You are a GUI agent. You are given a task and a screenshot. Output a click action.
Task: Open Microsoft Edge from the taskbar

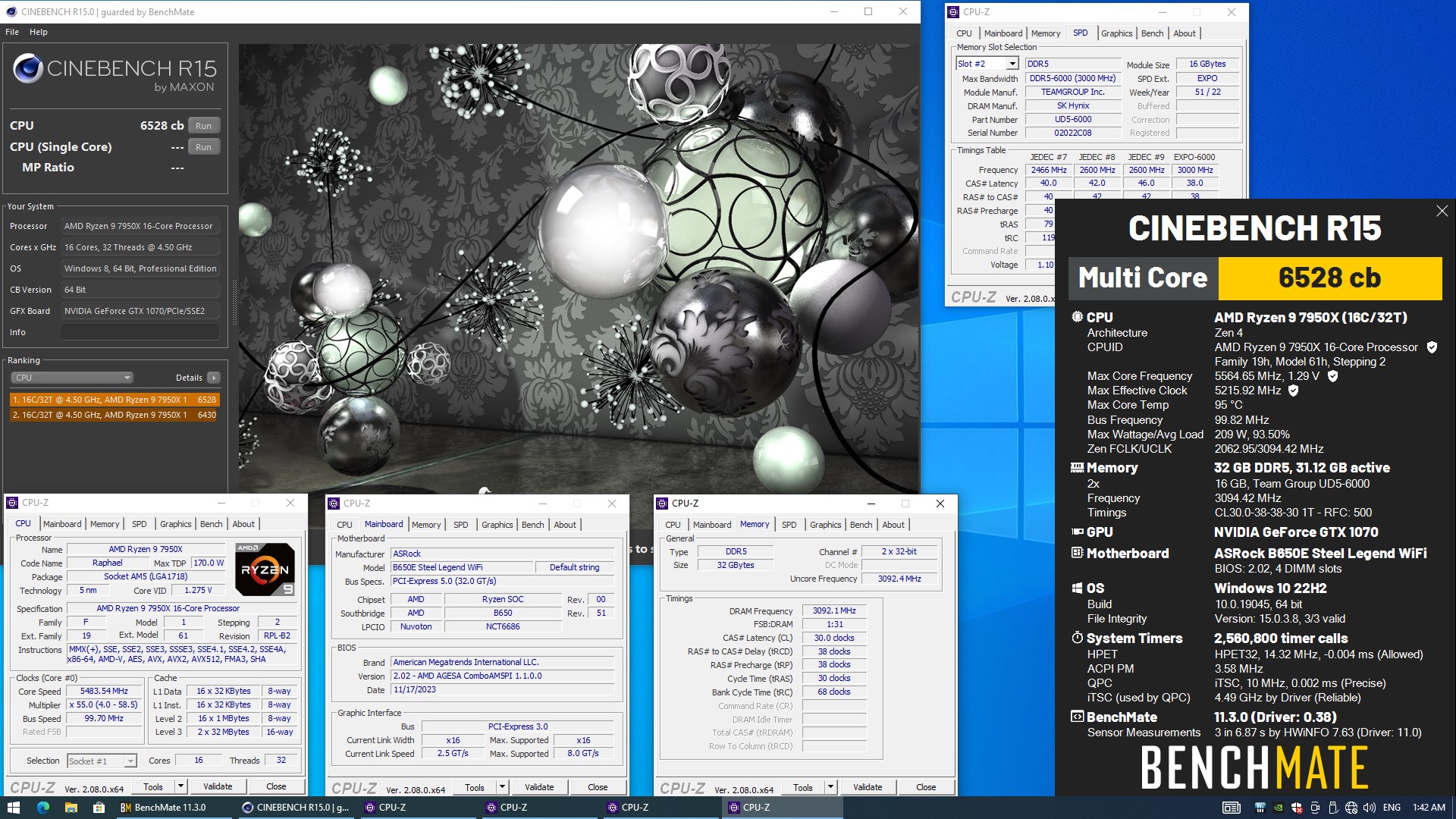click(42, 808)
